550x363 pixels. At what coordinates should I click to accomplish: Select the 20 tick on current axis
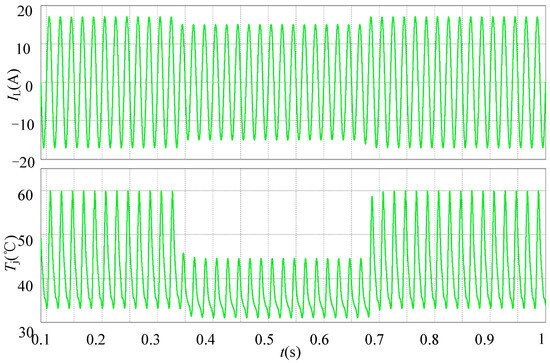pos(24,13)
